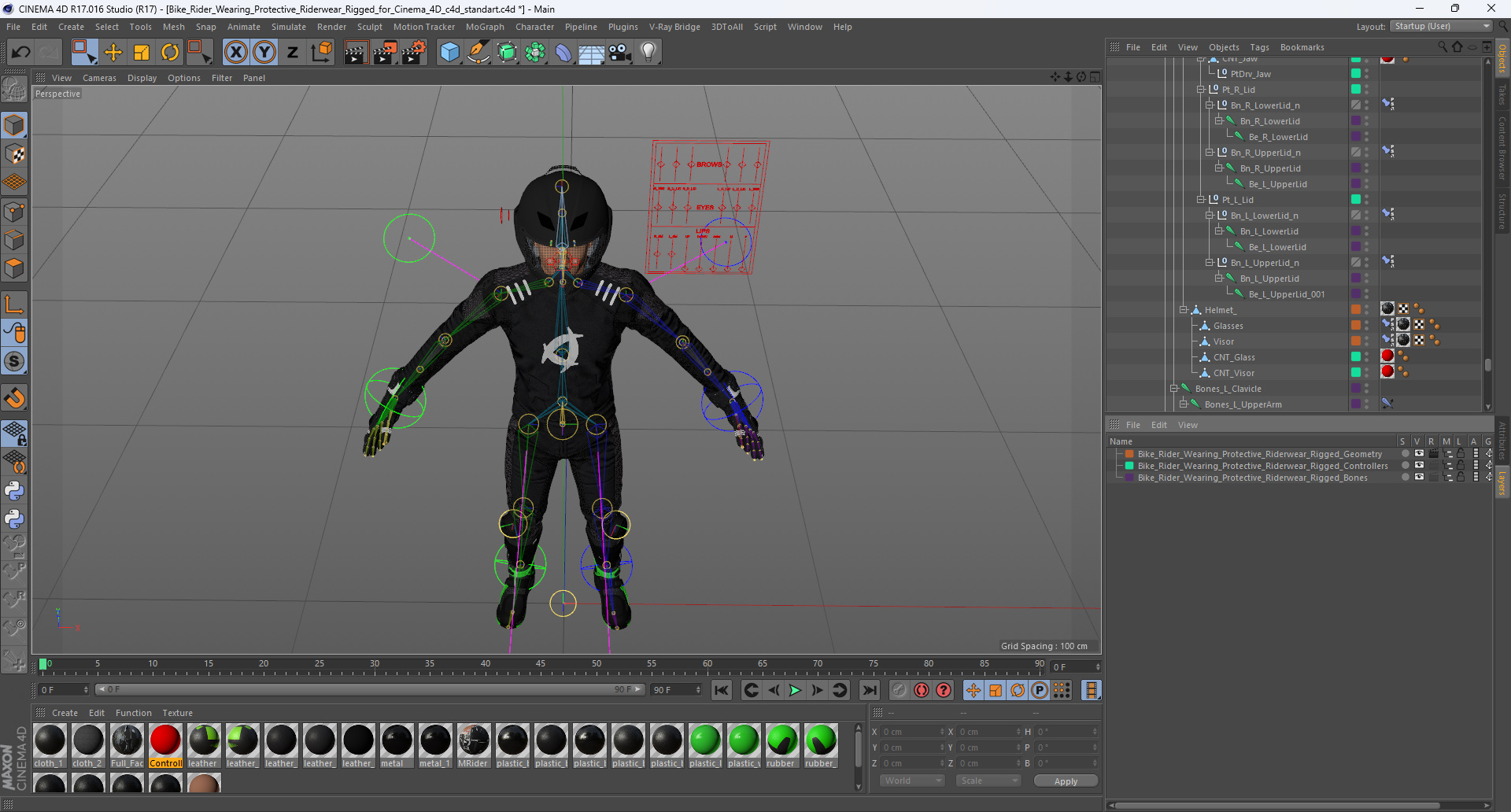Image resolution: width=1511 pixels, height=812 pixels.
Task: Click the Render View clapperboard icon
Action: (356, 53)
